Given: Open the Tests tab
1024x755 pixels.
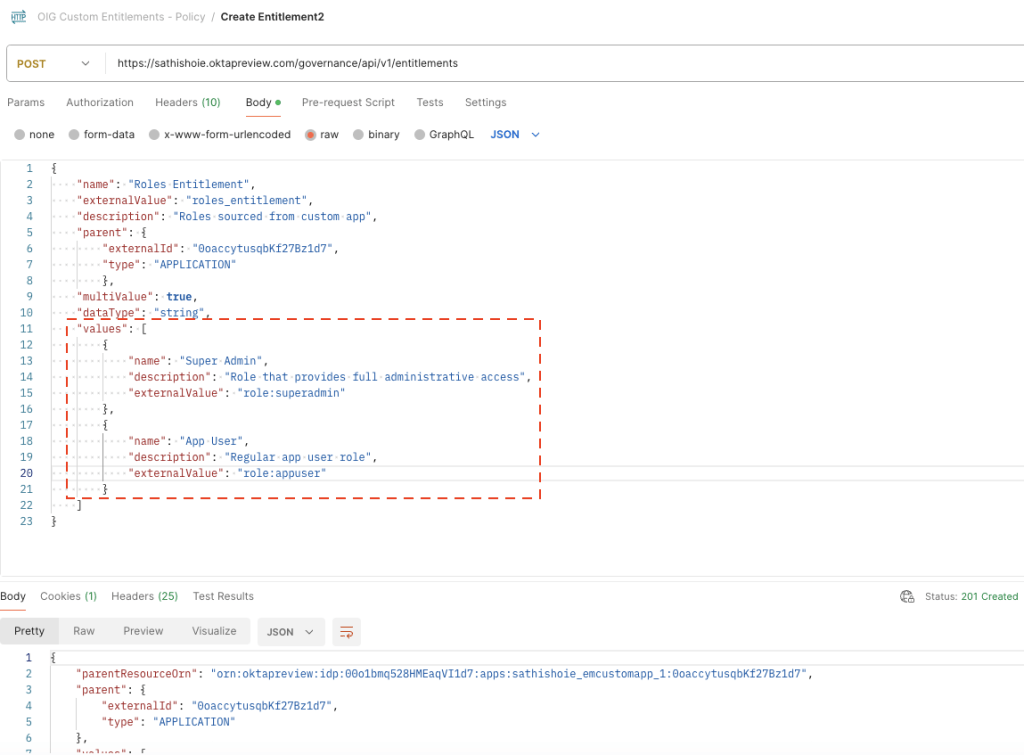Looking at the screenshot, I should (430, 103).
